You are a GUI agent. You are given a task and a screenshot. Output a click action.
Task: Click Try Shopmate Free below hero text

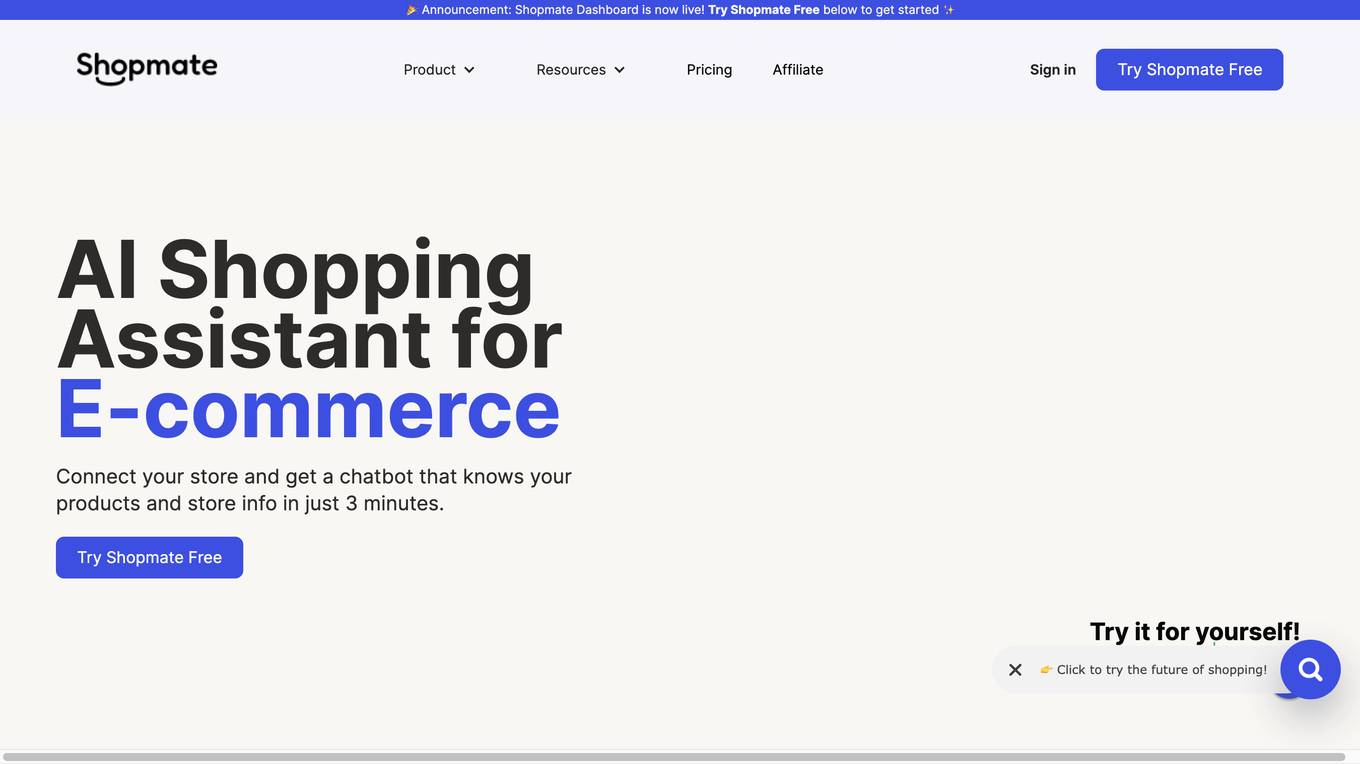149,557
